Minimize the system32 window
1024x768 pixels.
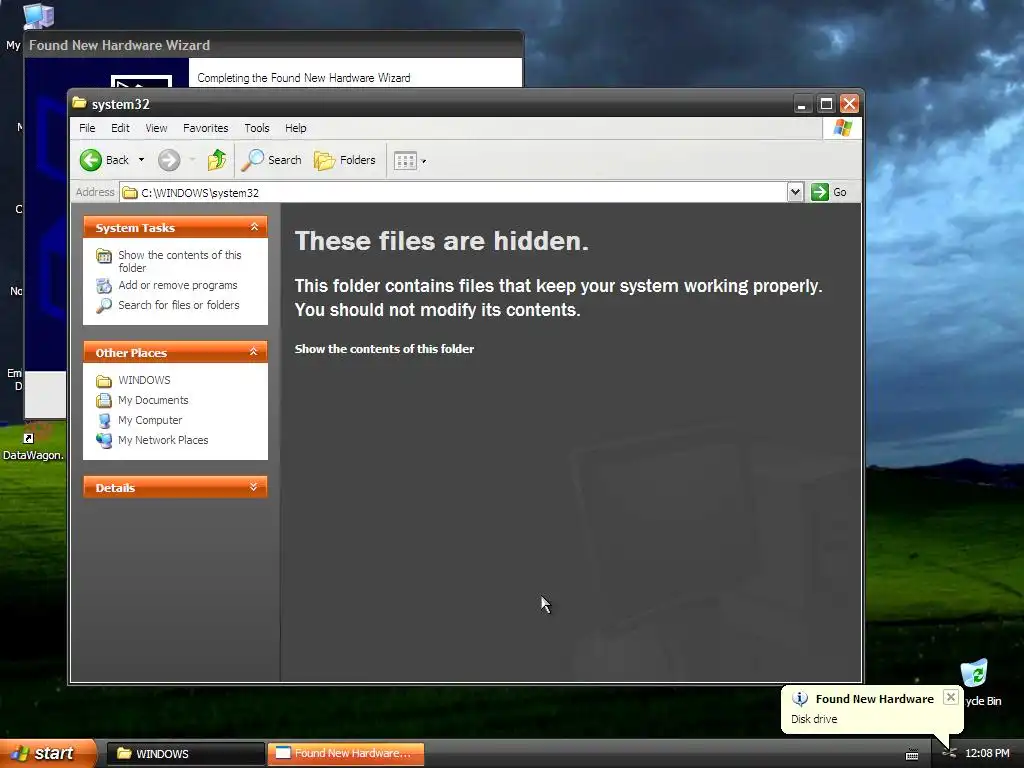(802, 104)
